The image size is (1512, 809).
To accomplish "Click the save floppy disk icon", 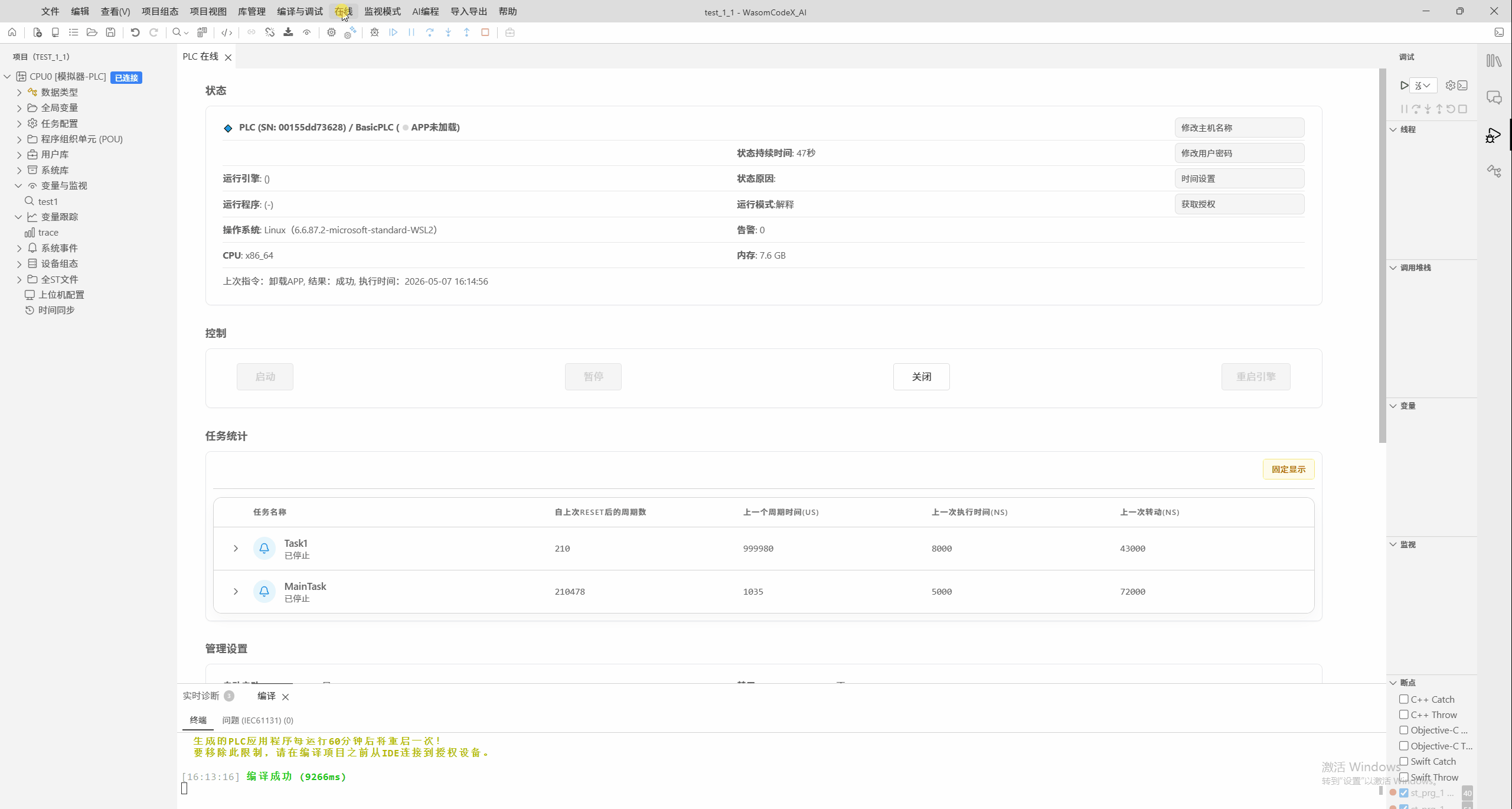I will point(110,32).
